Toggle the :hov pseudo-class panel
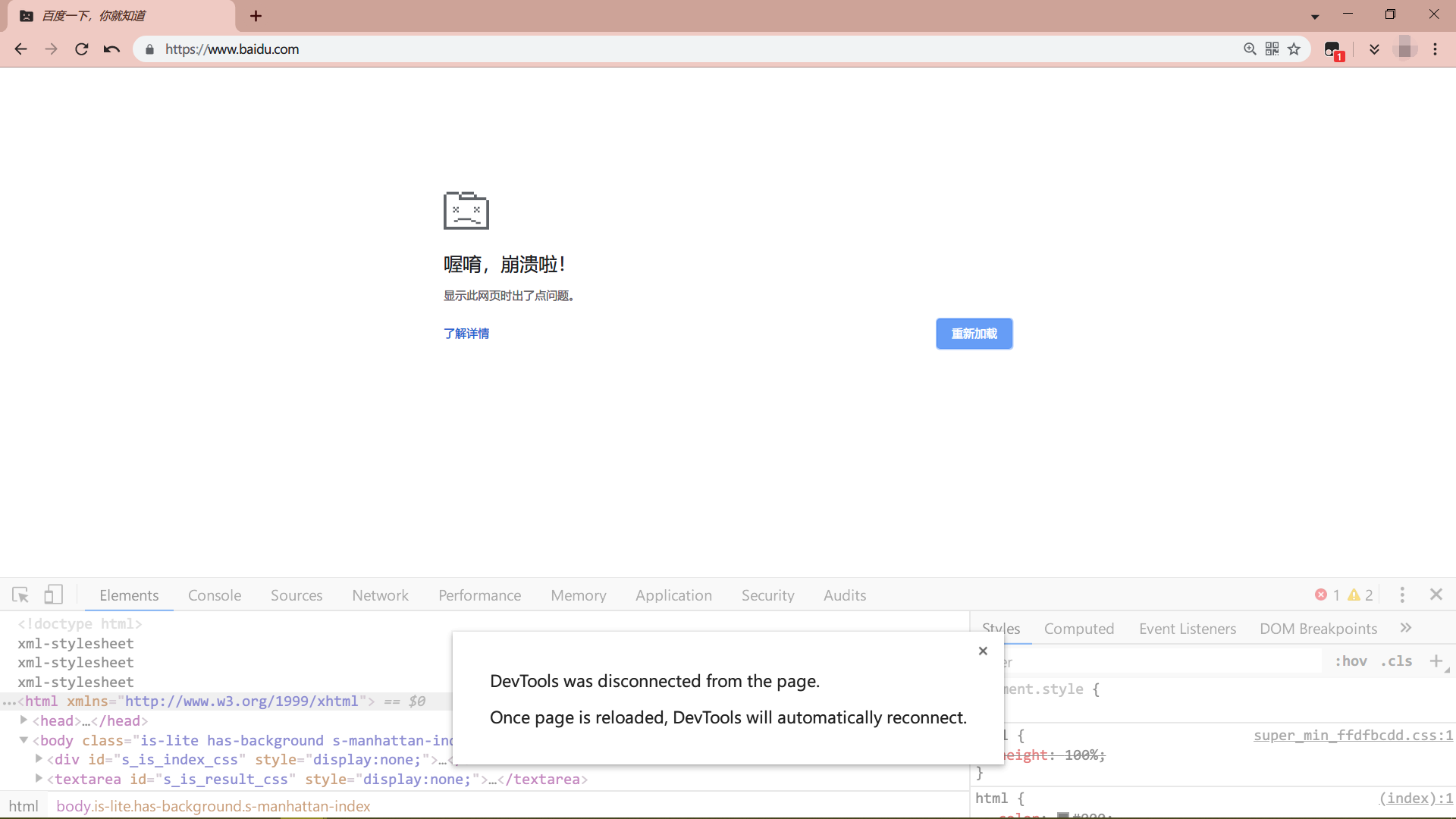This screenshot has height=819, width=1456. [x=1351, y=661]
